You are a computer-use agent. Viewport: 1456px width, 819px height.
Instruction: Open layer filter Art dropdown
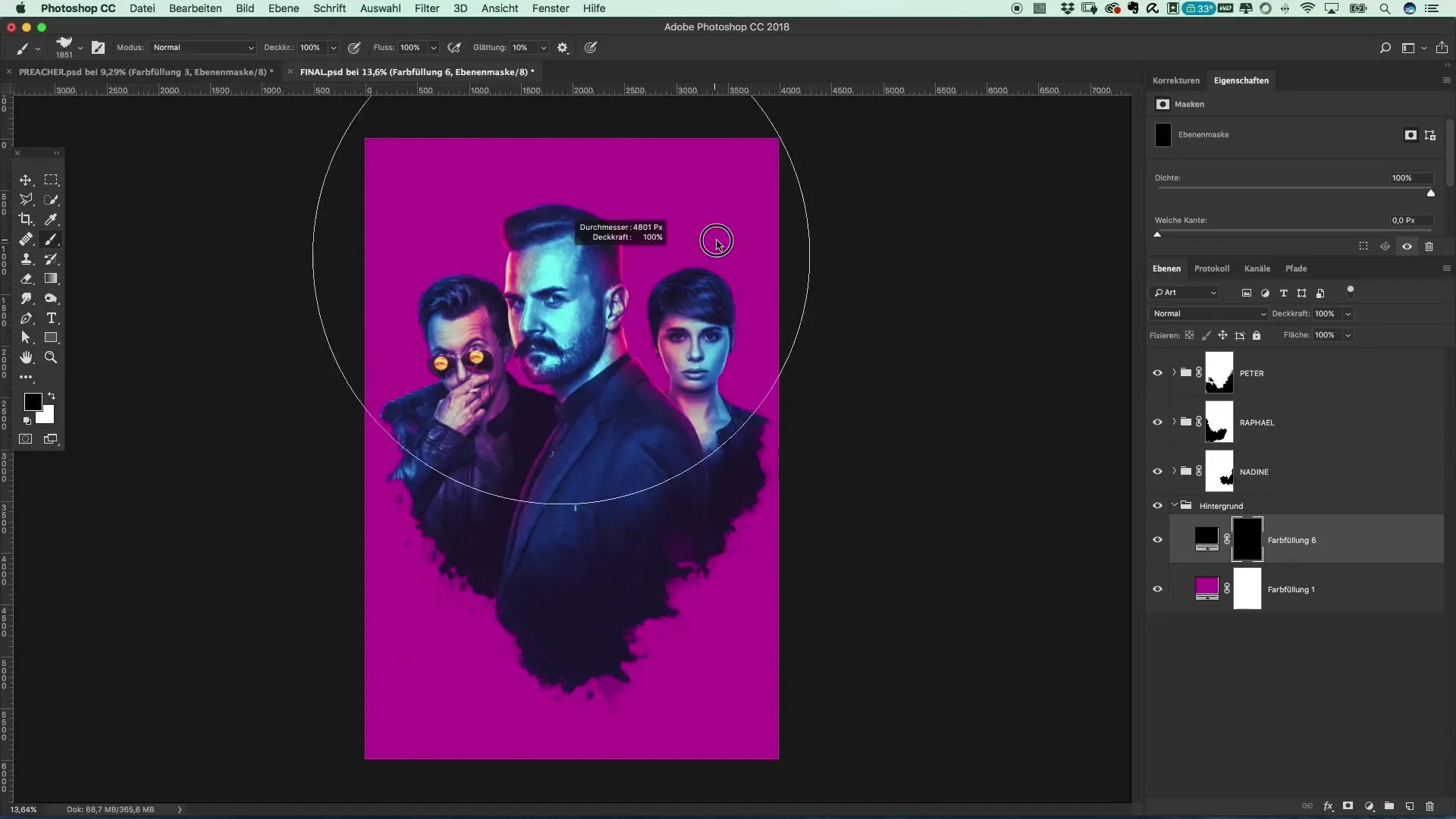point(1185,293)
